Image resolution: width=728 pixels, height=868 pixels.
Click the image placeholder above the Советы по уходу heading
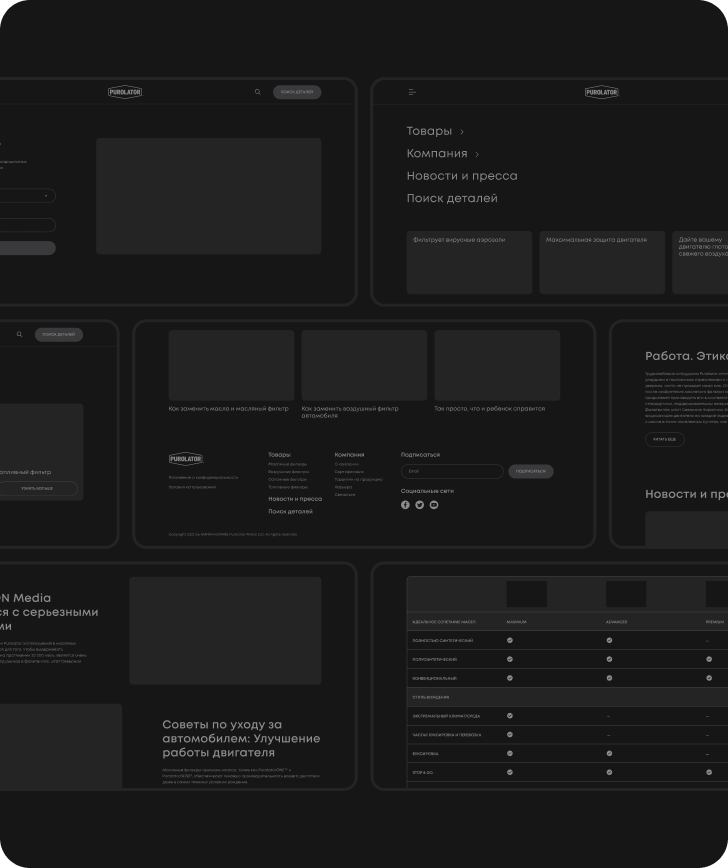pos(225,631)
